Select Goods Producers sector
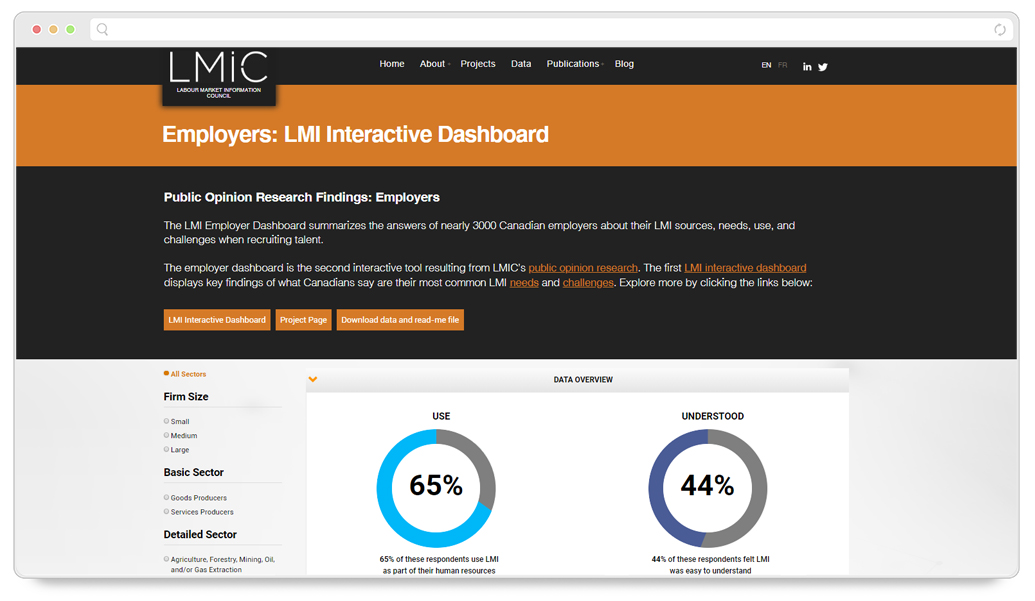Viewport: 1035px width, 601px height. tap(195, 497)
